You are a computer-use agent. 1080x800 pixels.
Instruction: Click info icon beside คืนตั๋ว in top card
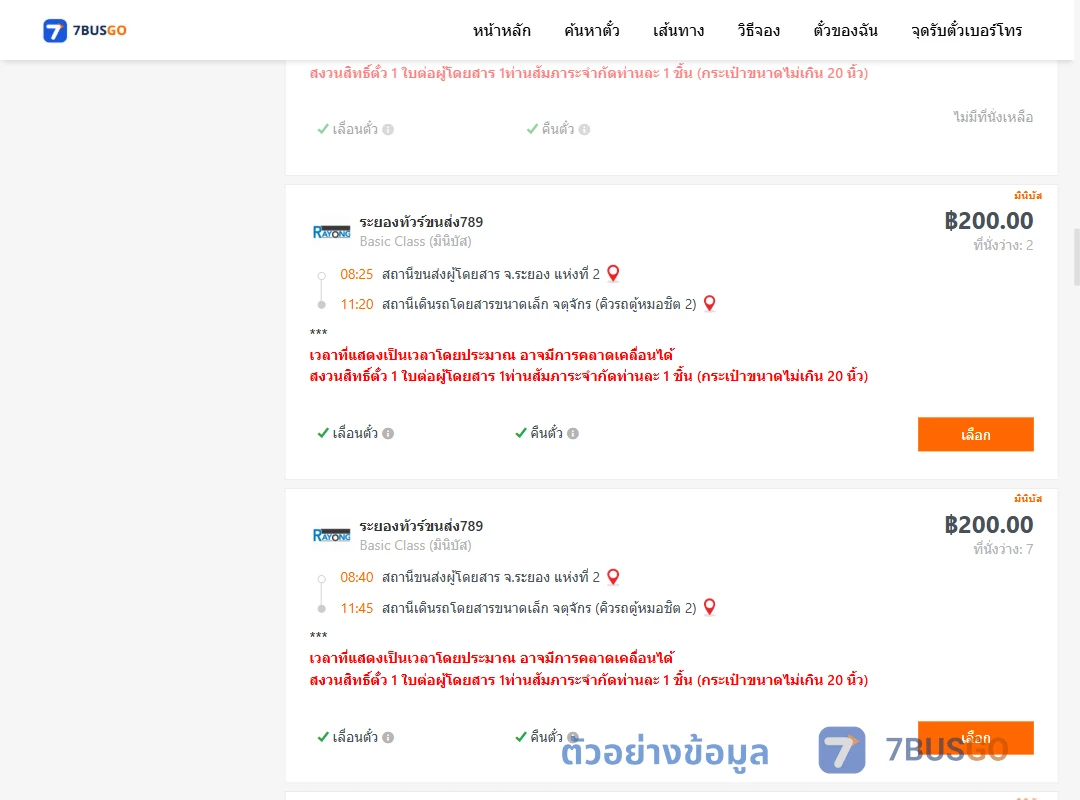pyautogui.click(x=584, y=130)
